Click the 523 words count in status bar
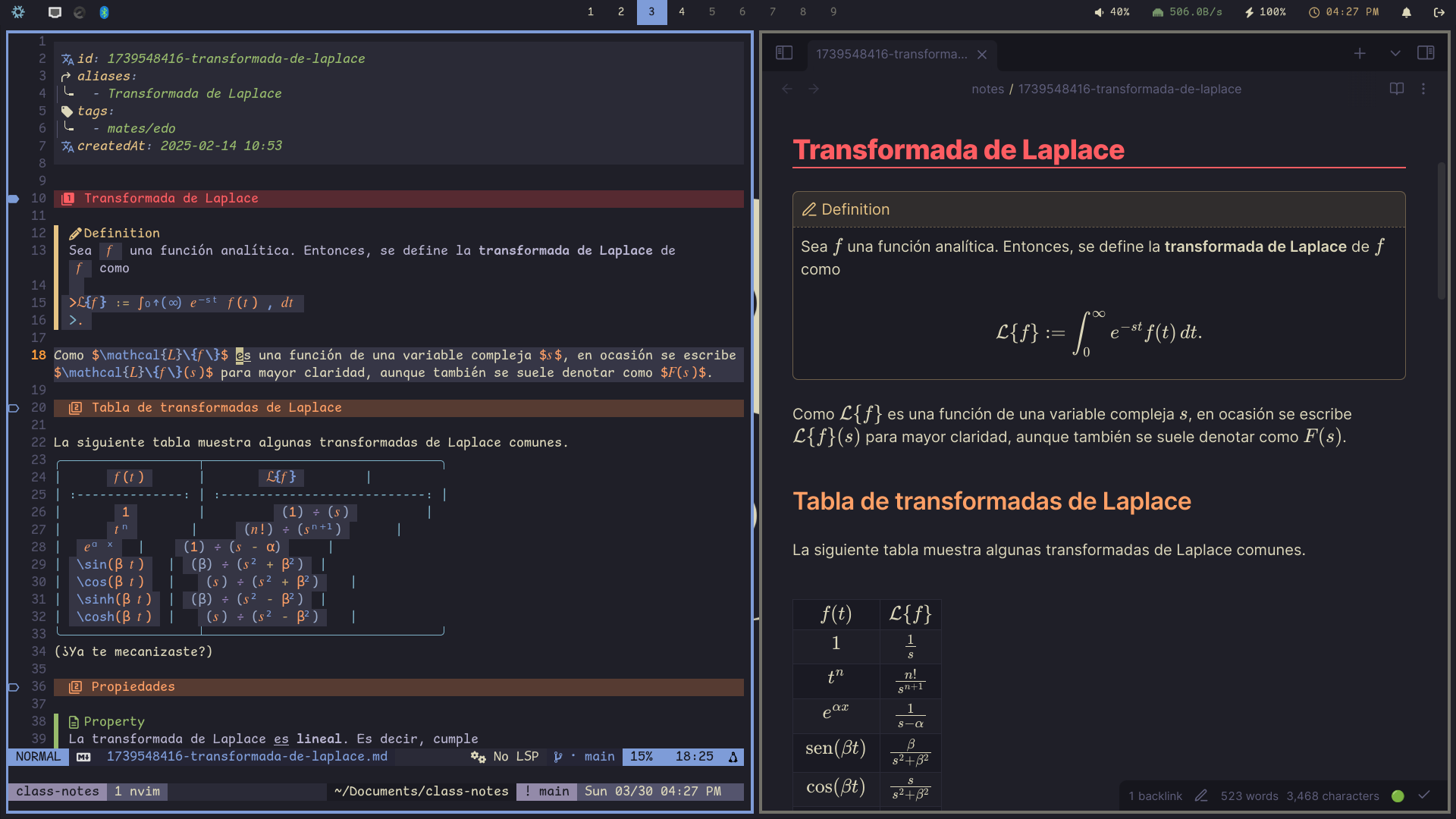This screenshot has width=1456, height=819. [1249, 795]
